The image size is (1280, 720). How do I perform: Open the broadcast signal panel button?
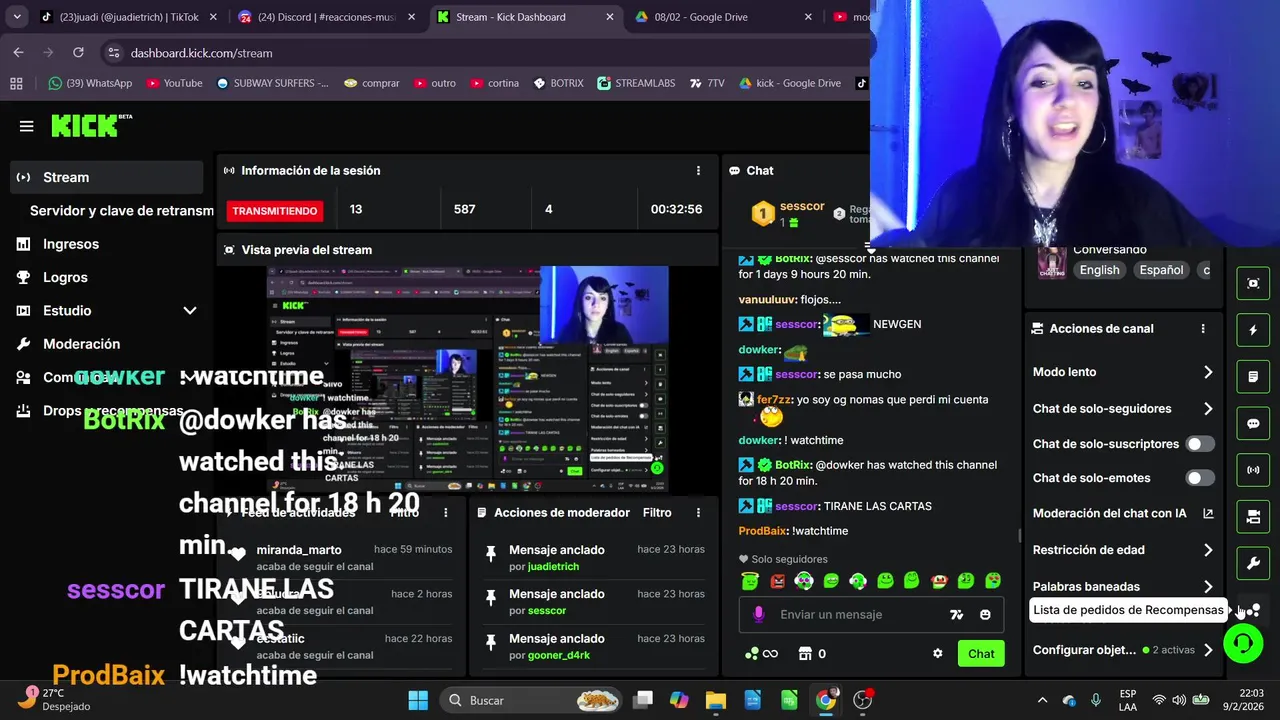(1253, 470)
